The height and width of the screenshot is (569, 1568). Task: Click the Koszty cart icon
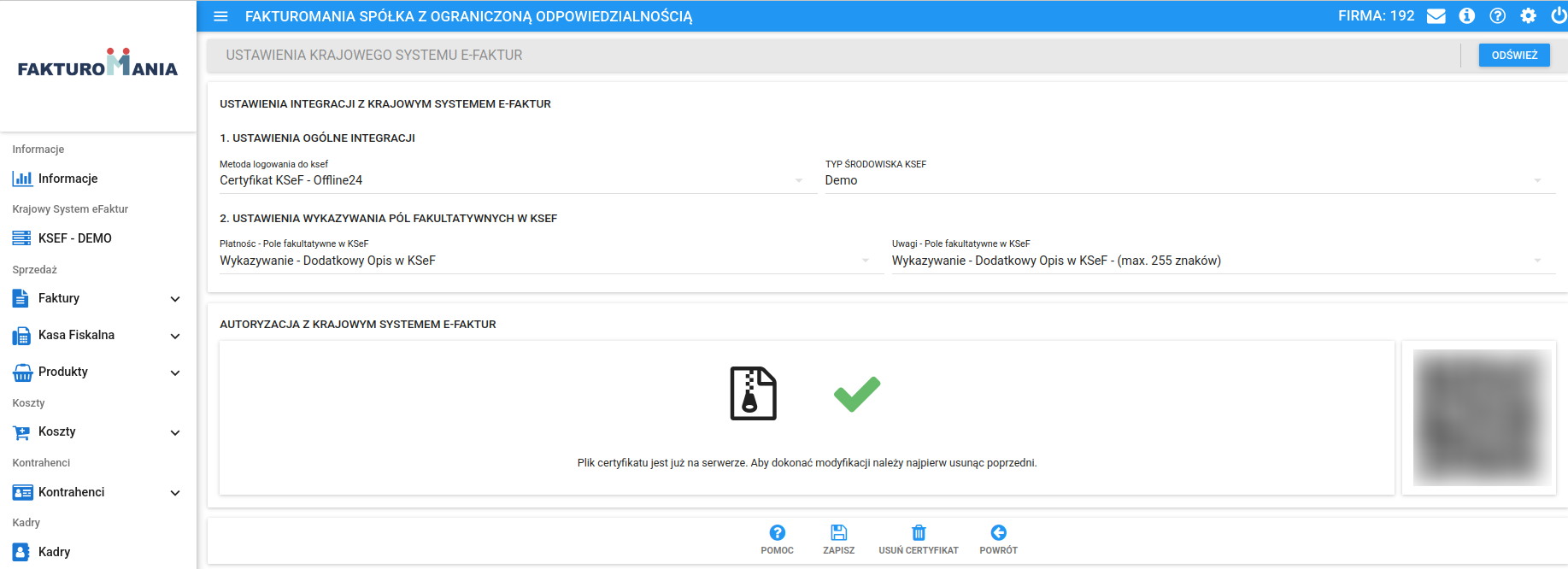pyautogui.click(x=21, y=432)
